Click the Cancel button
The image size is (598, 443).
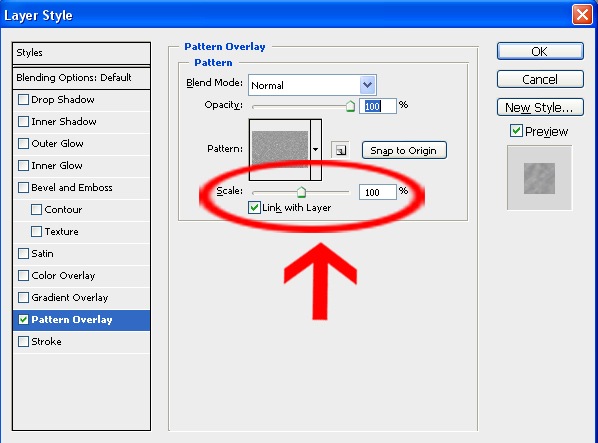coord(540,79)
